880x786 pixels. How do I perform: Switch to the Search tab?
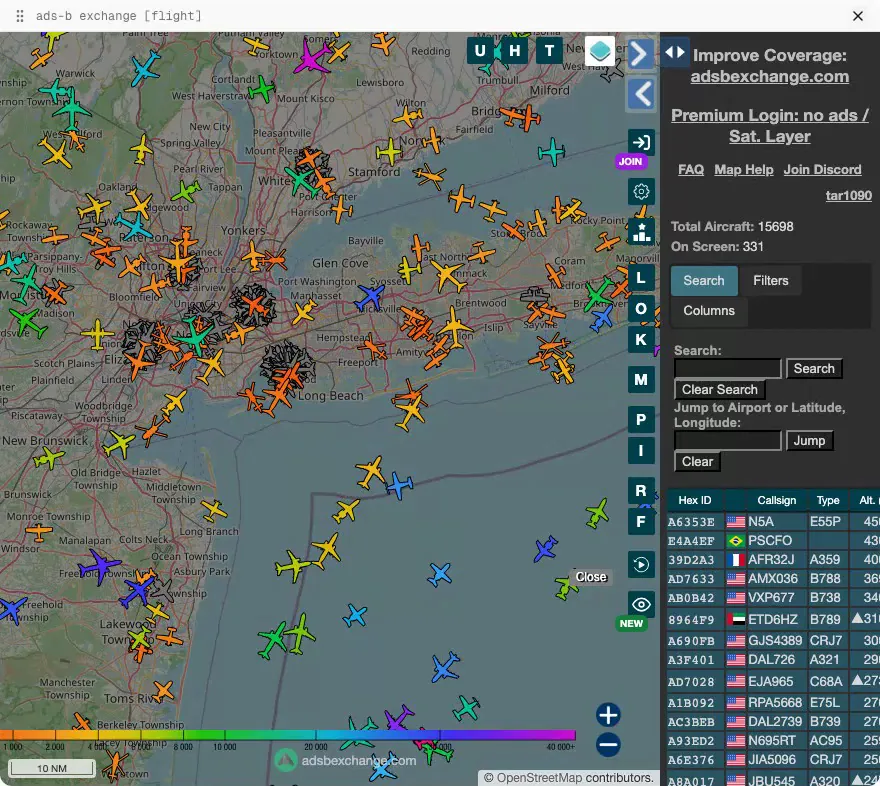pos(704,281)
